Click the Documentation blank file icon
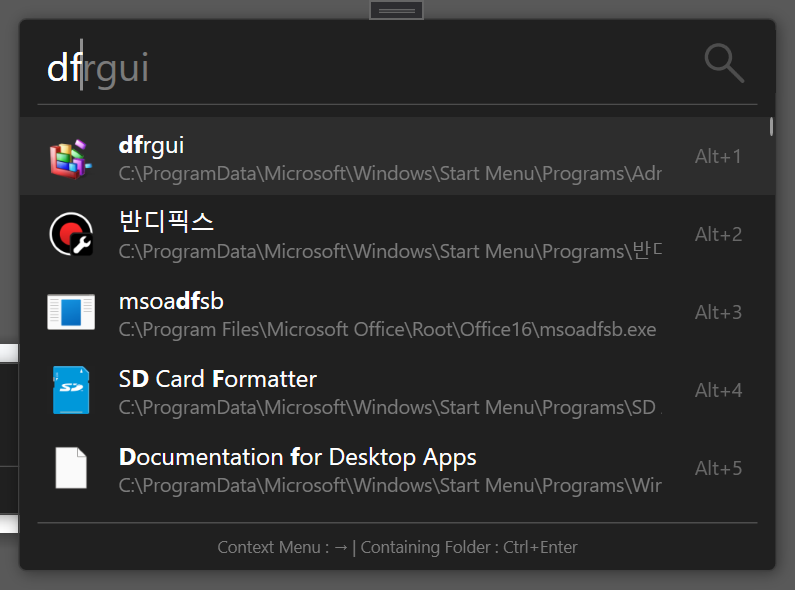Viewport: 795px width, 590px height. tap(71, 467)
